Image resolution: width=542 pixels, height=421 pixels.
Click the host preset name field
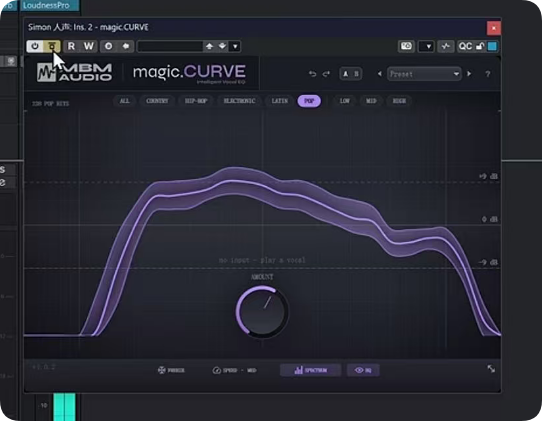point(170,46)
